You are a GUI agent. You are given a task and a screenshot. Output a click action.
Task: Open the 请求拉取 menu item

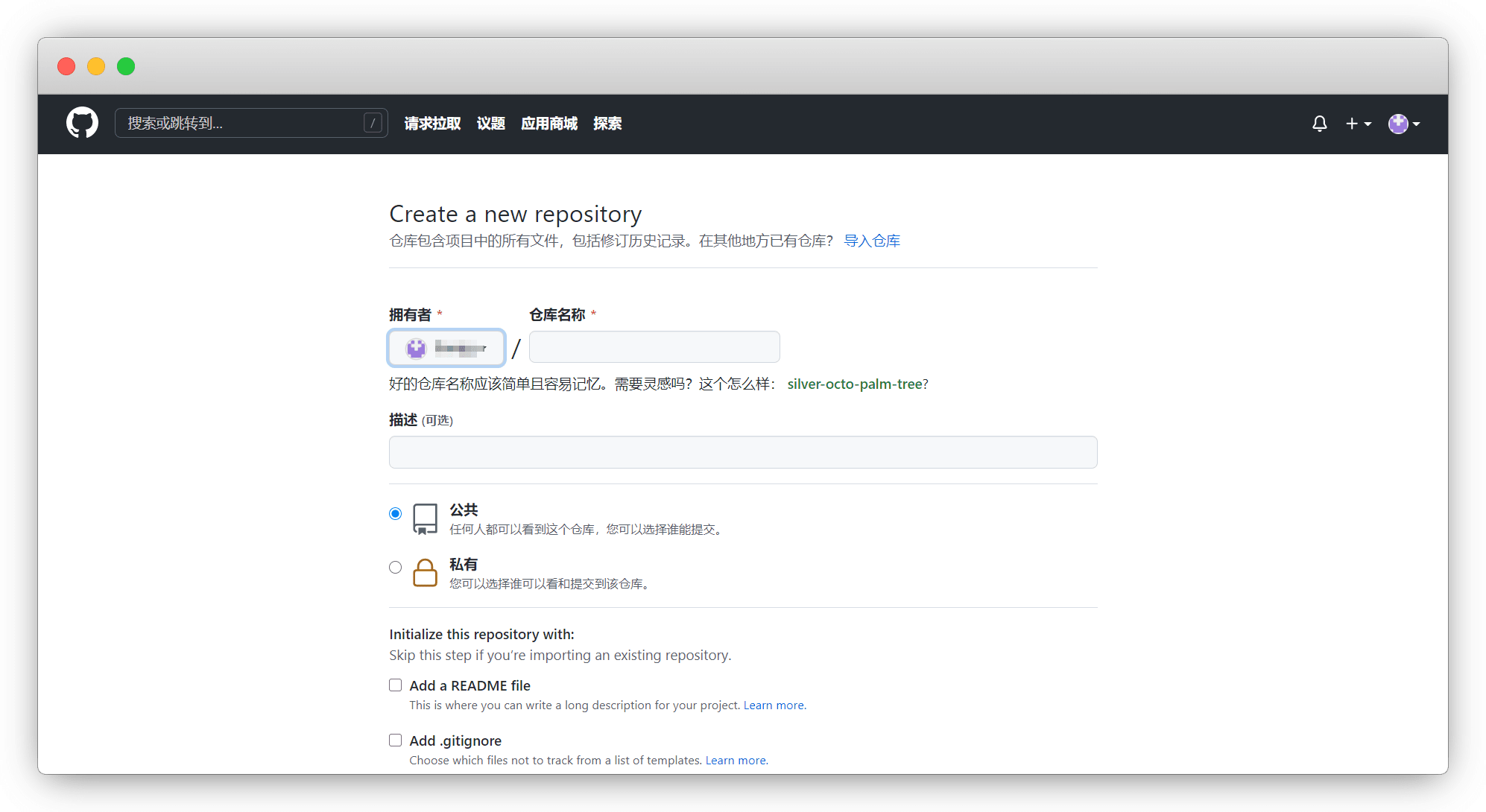click(431, 124)
